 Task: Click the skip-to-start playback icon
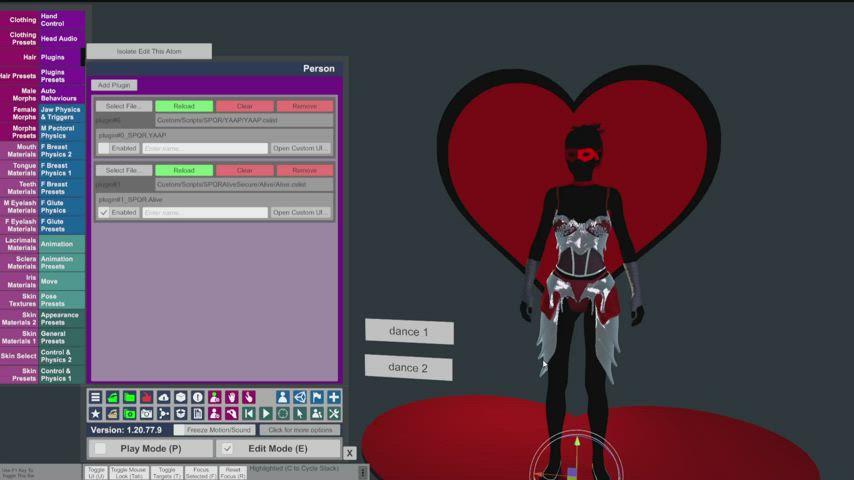pyautogui.click(x=249, y=414)
